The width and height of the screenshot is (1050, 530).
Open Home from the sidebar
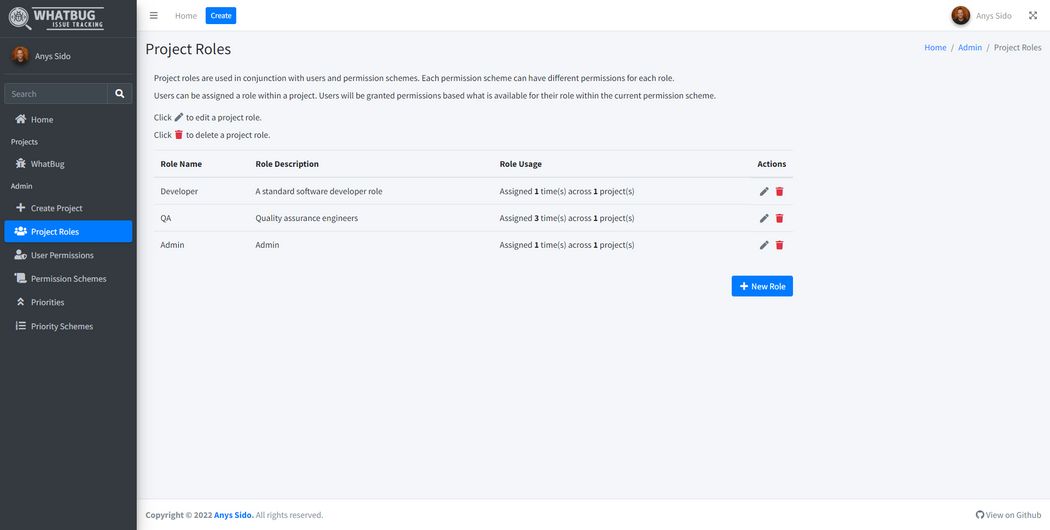pyautogui.click(x=42, y=120)
